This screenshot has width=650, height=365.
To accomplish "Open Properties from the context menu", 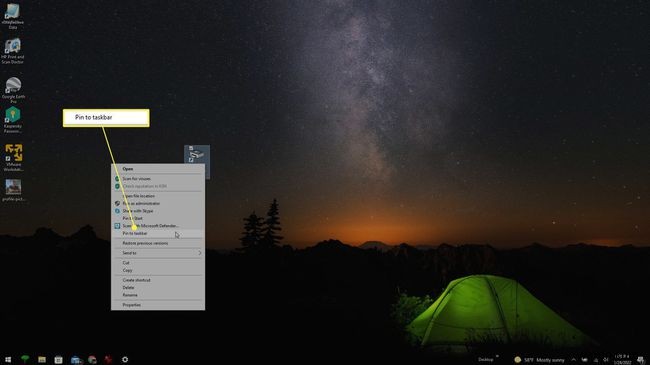I will [158, 305].
